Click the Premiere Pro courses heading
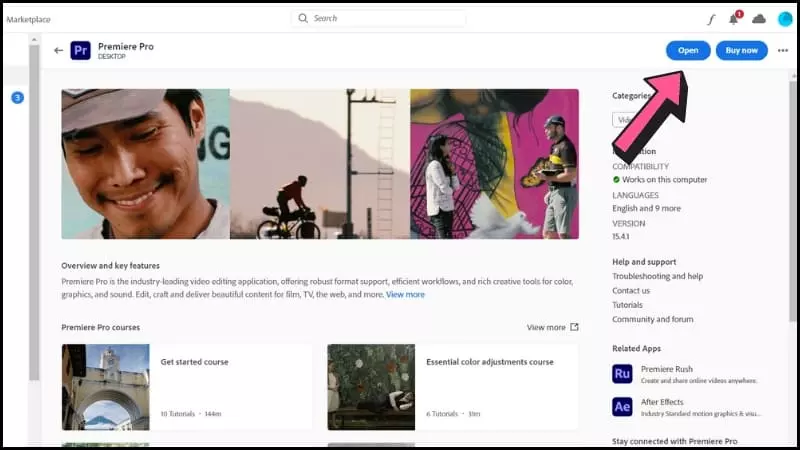Image resolution: width=800 pixels, height=450 pixels. pos(101,328)
